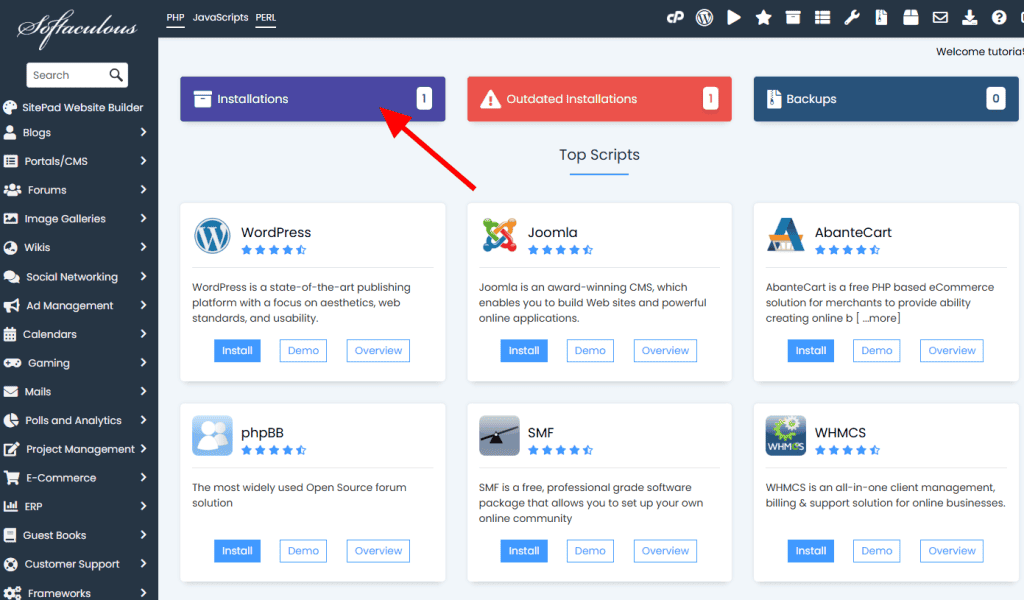The image size is (1024, 600).
Task: Switch to the JavaScripts tab
Action: tap(220, 18)
